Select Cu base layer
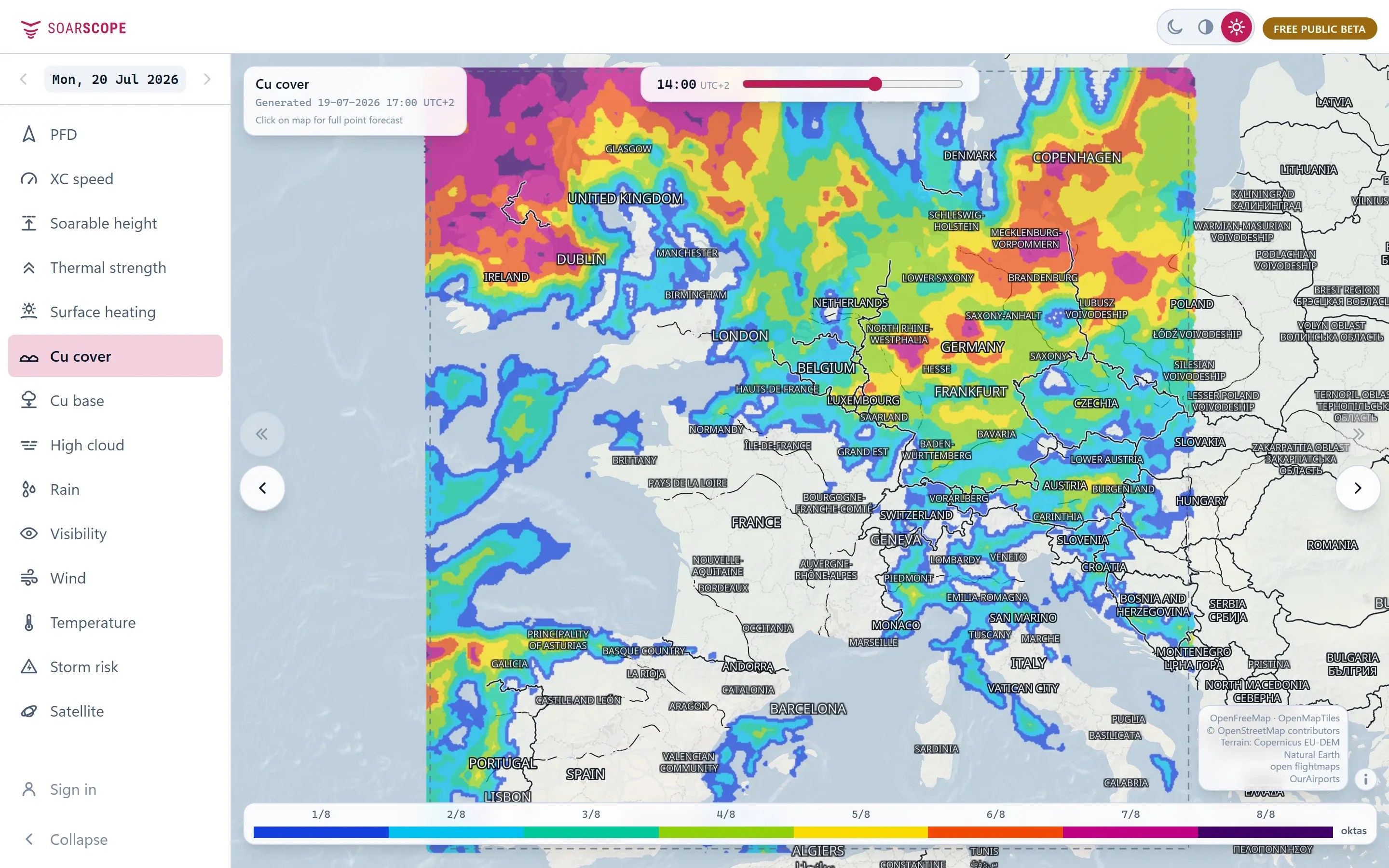This screenshot has width=1389, height=868. click(115, 401)
